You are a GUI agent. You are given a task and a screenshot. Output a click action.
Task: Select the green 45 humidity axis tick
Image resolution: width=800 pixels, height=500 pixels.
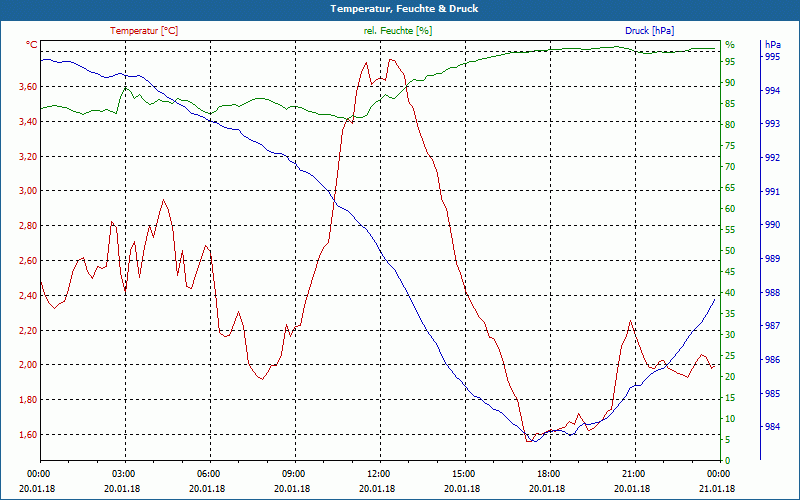730,272
